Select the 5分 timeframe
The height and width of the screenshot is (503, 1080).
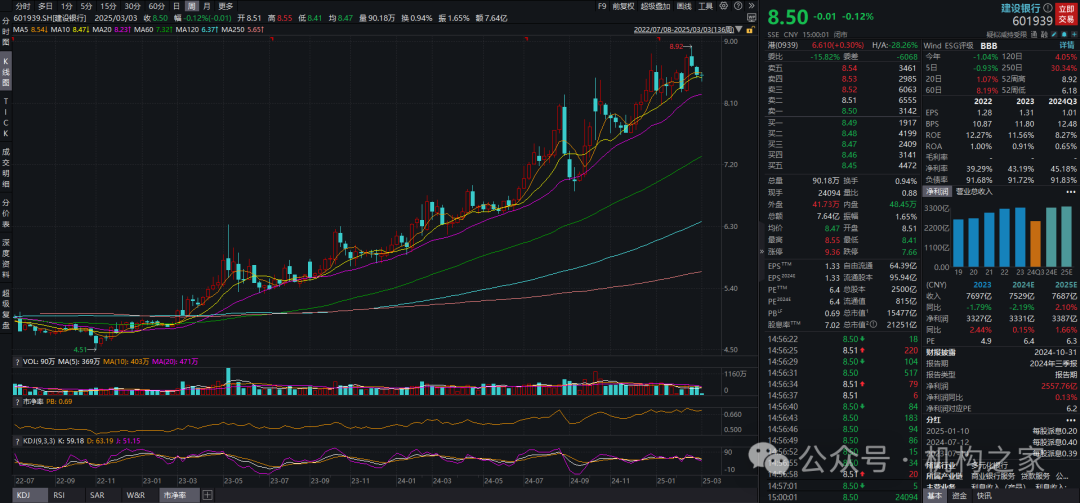pyautogui.click(x=86, y=6)
